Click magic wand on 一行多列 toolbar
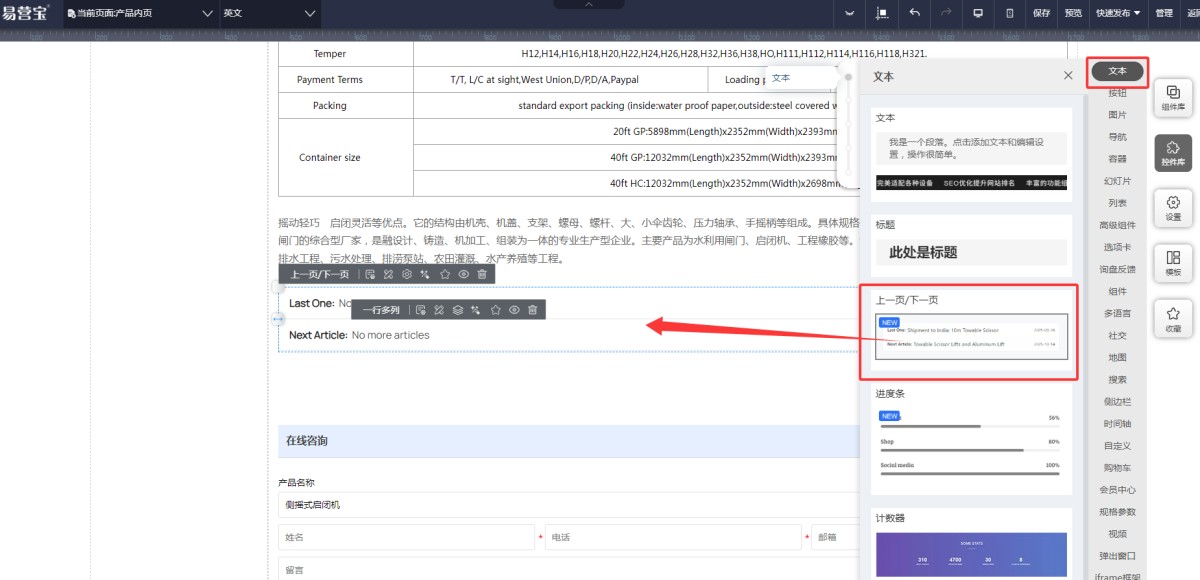This screenshot has height=580, width=1200. pos(476,310)
